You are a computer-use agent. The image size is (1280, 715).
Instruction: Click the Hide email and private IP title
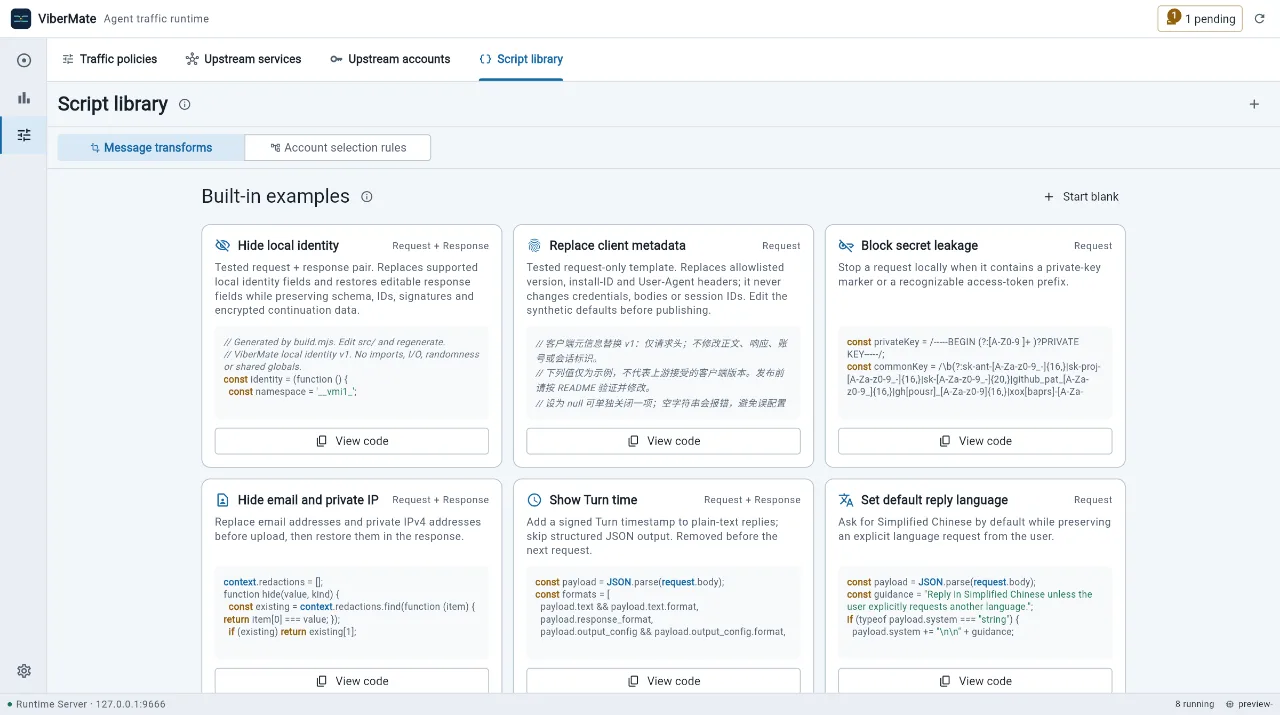308,500
